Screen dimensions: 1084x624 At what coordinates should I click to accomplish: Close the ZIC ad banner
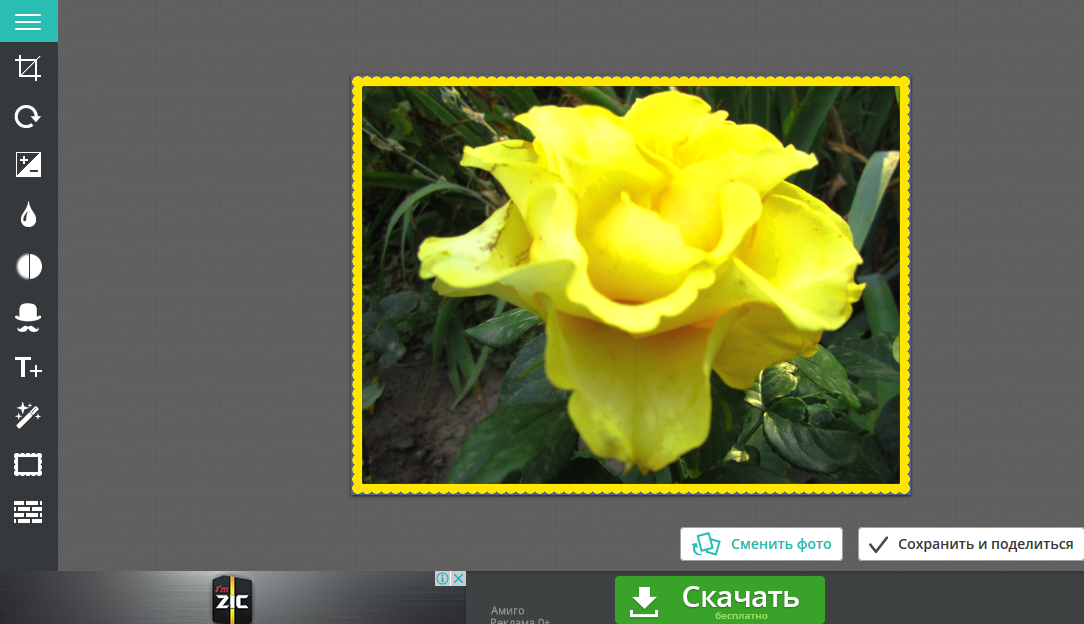point(459,579)
